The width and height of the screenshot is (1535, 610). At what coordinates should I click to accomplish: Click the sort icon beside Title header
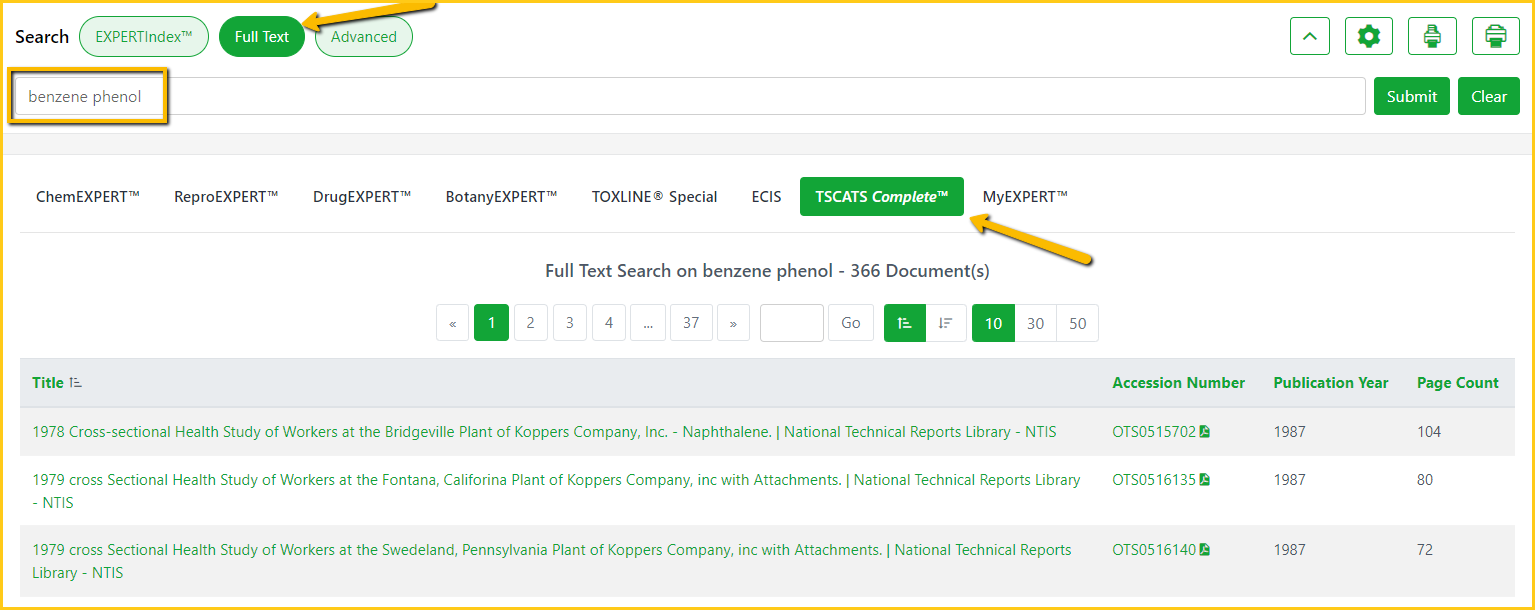point(76,383)
